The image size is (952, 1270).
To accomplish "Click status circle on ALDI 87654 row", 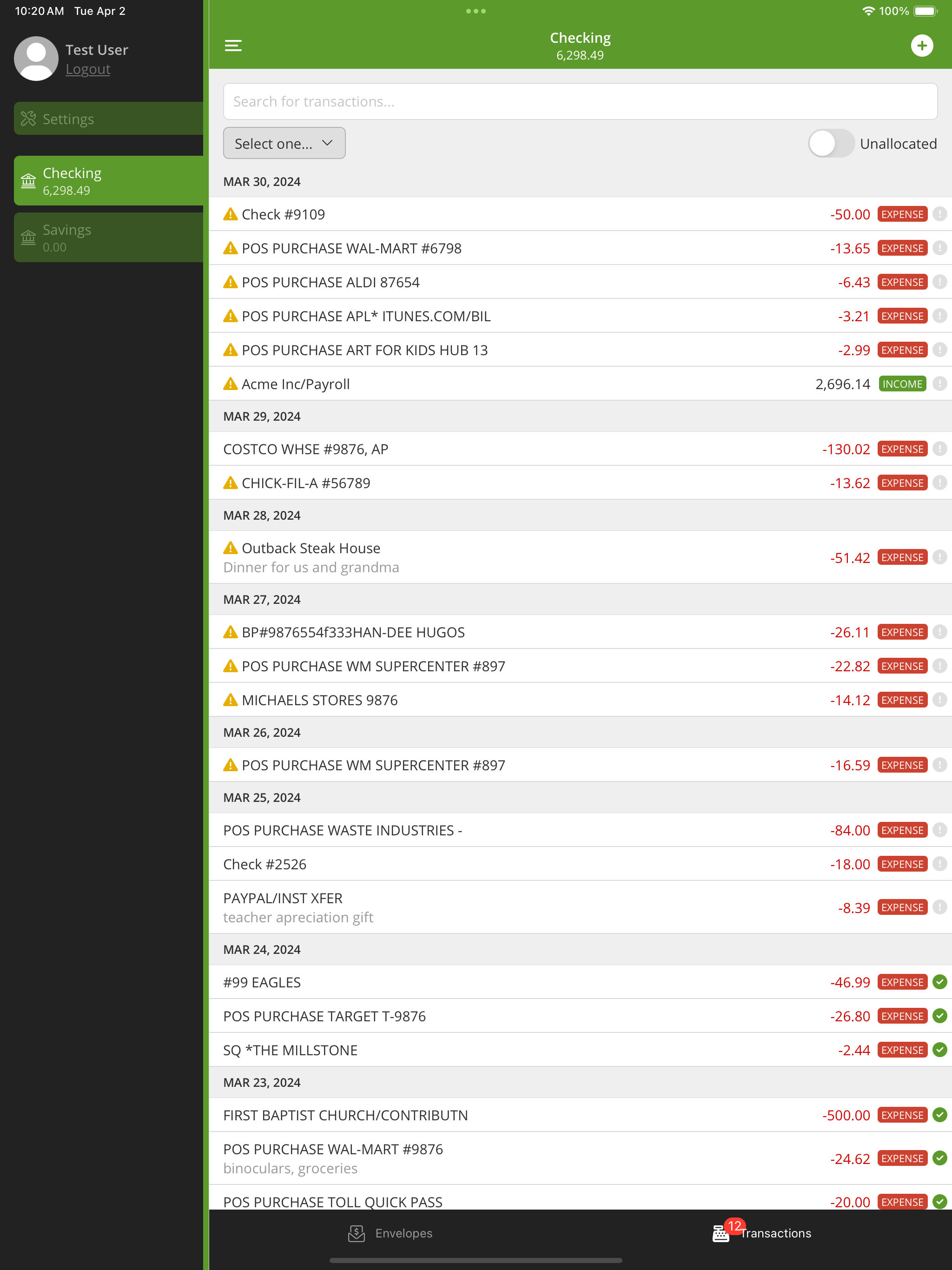I will click(939, 282).
